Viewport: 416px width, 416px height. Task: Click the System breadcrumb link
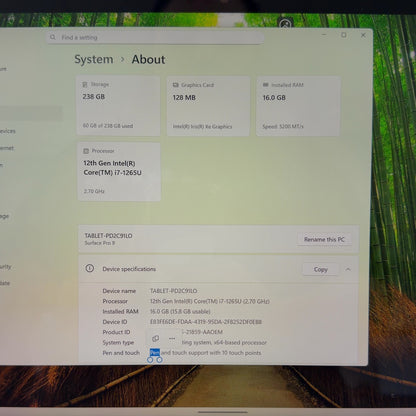(x=94, y=59)
